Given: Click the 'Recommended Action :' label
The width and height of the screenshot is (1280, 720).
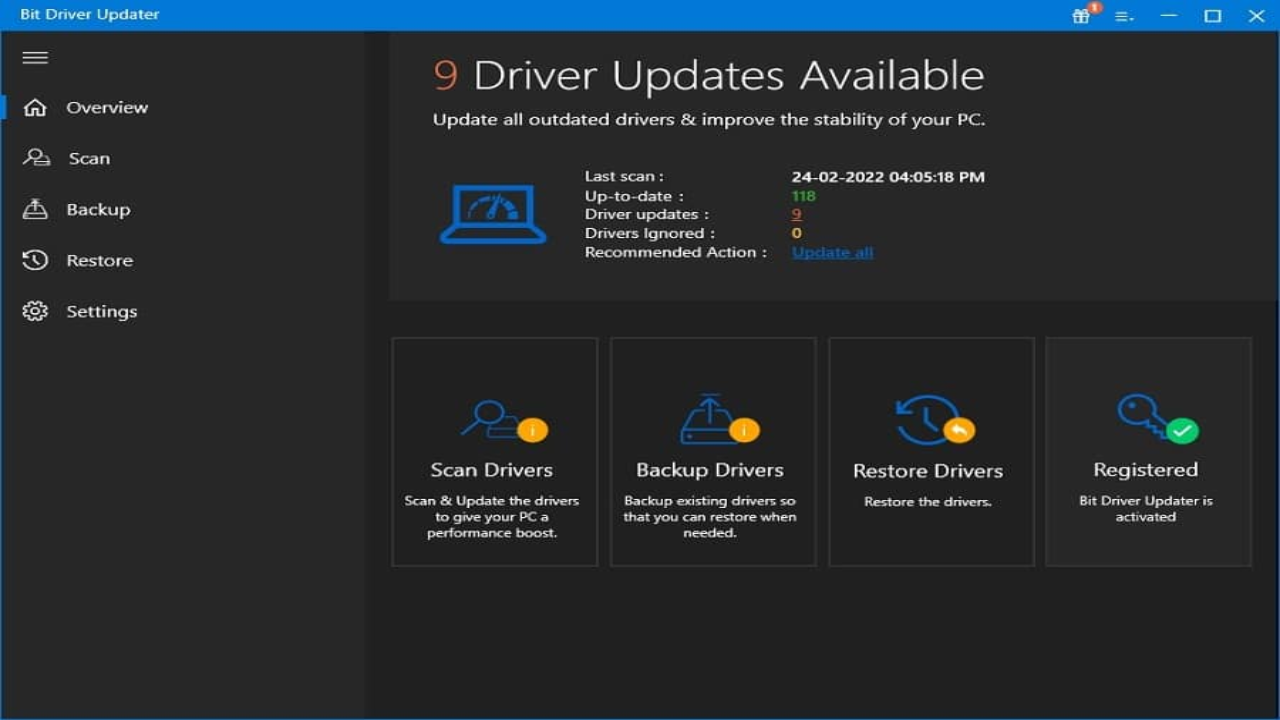Looking at the screenshot, I should pos(676,252).
